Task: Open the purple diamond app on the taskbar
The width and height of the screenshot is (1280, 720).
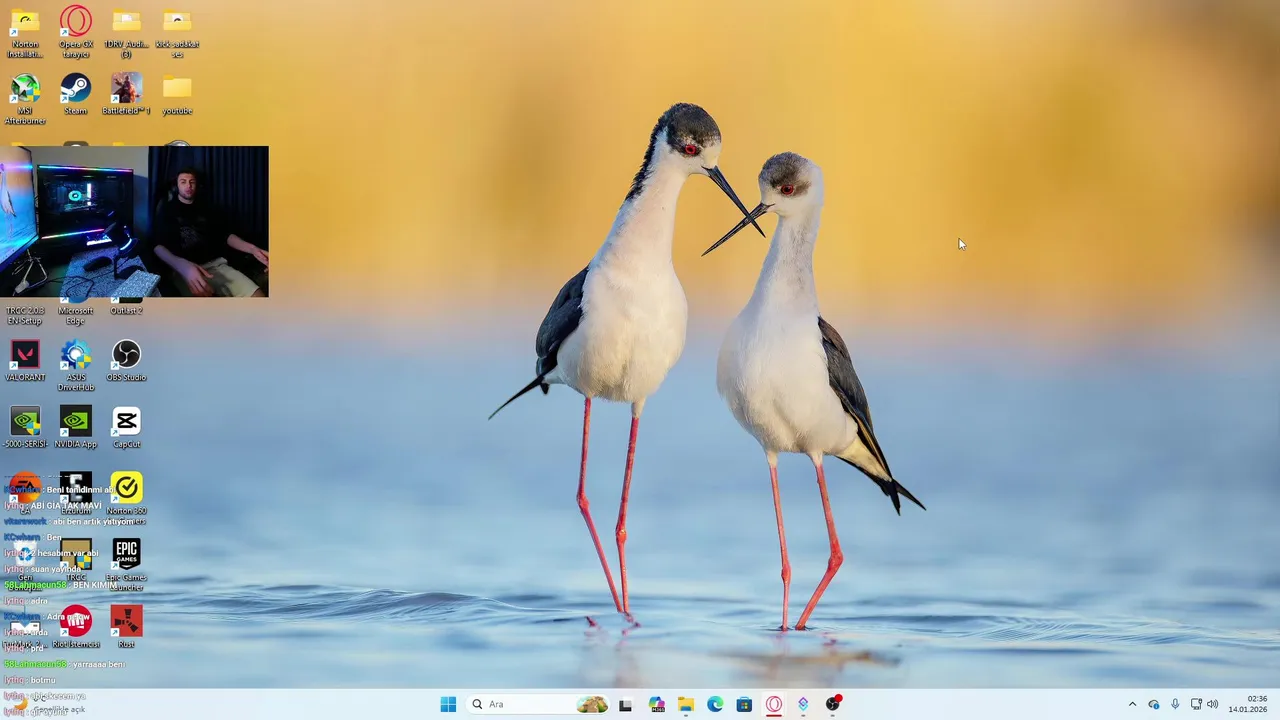Action: (x=803, y=704)
